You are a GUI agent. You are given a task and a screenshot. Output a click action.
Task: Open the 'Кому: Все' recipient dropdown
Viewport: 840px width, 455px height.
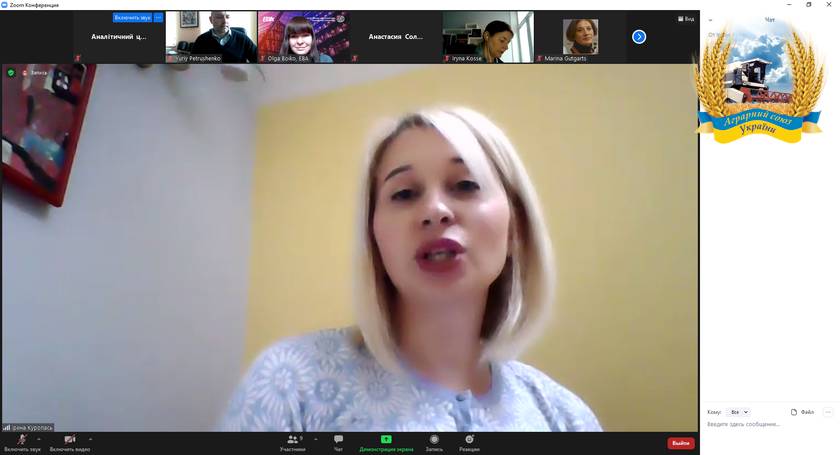[739, 412]
